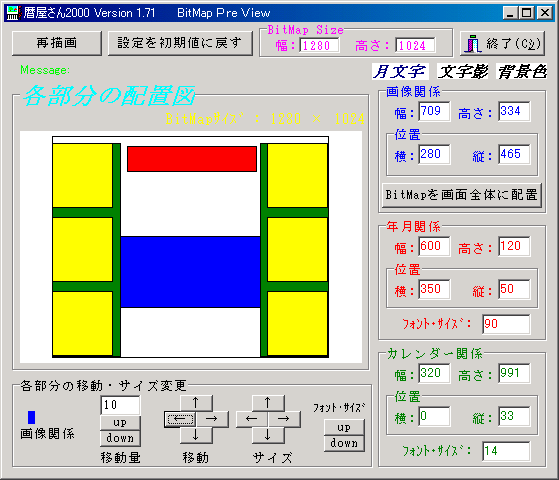Increase font size with up button
Screen dimensions: 559x480
click(344, 427)
